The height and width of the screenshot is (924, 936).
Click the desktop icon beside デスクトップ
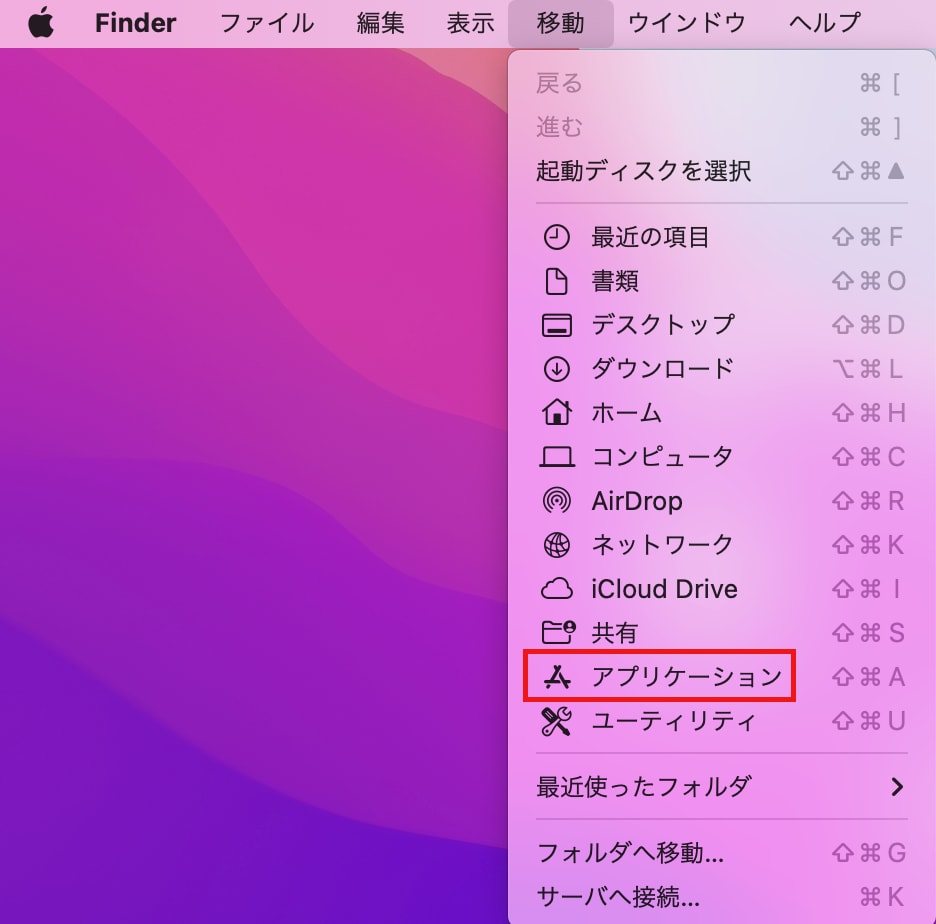point(556,325)
